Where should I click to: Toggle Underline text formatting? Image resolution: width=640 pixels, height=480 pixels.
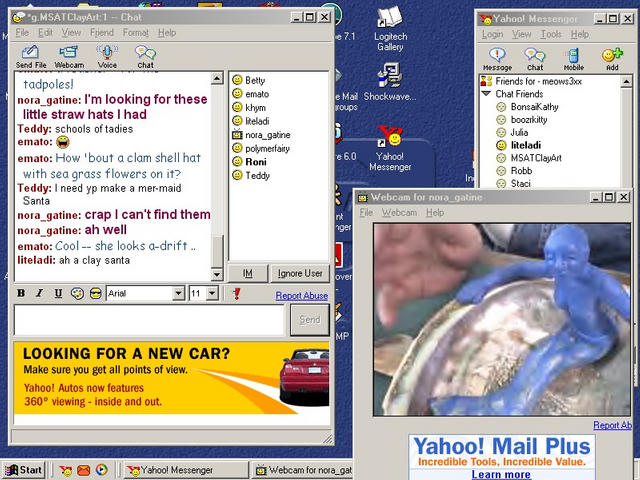(x=58, y=293)
